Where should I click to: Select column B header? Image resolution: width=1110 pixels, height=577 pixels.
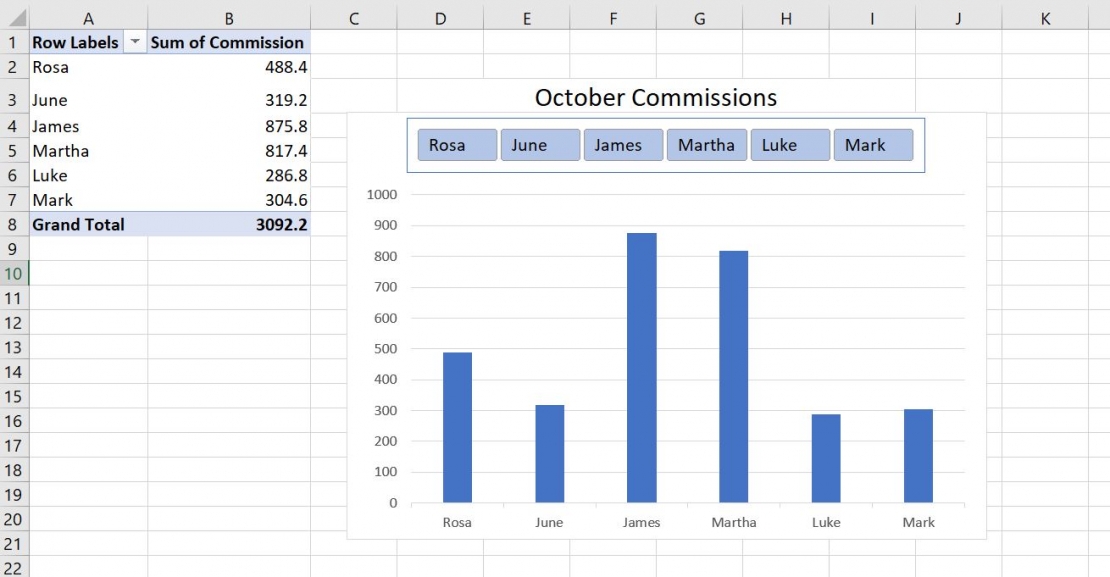228,17
